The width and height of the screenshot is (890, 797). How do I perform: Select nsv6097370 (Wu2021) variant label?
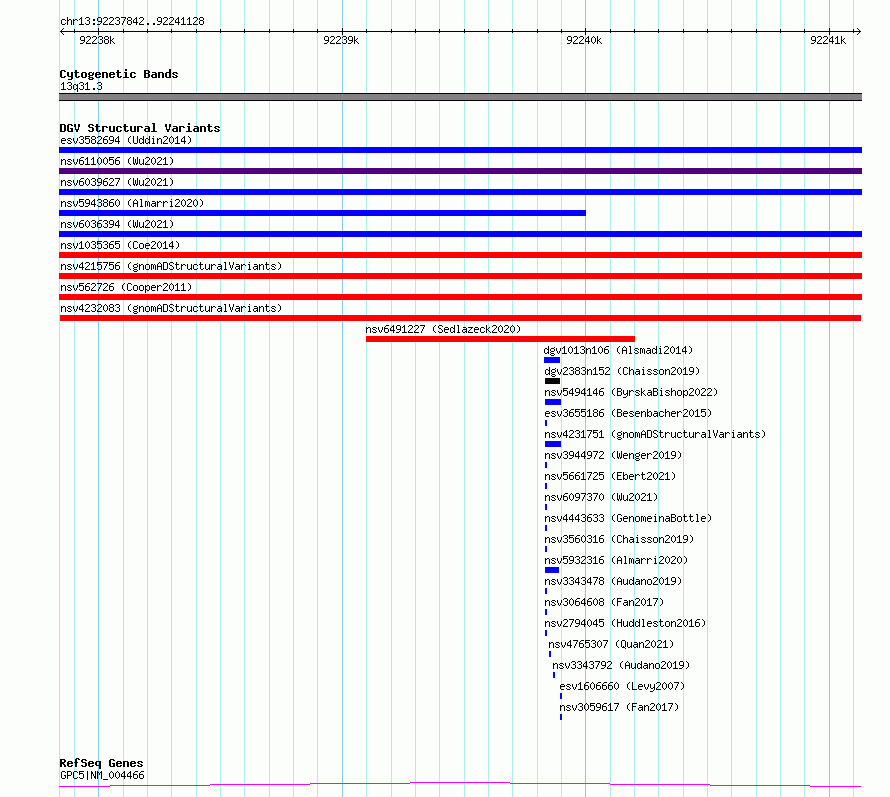(x=601, y=497)
